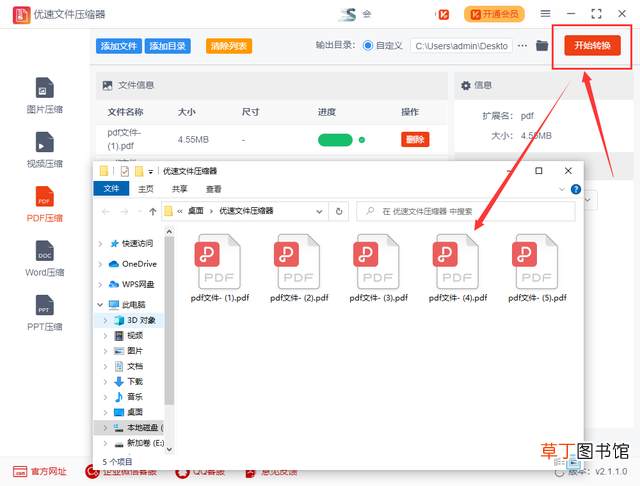Click the 官方网址 official website link
The height and width of the screenshot is (486, 640).
(x=40, y=472)
